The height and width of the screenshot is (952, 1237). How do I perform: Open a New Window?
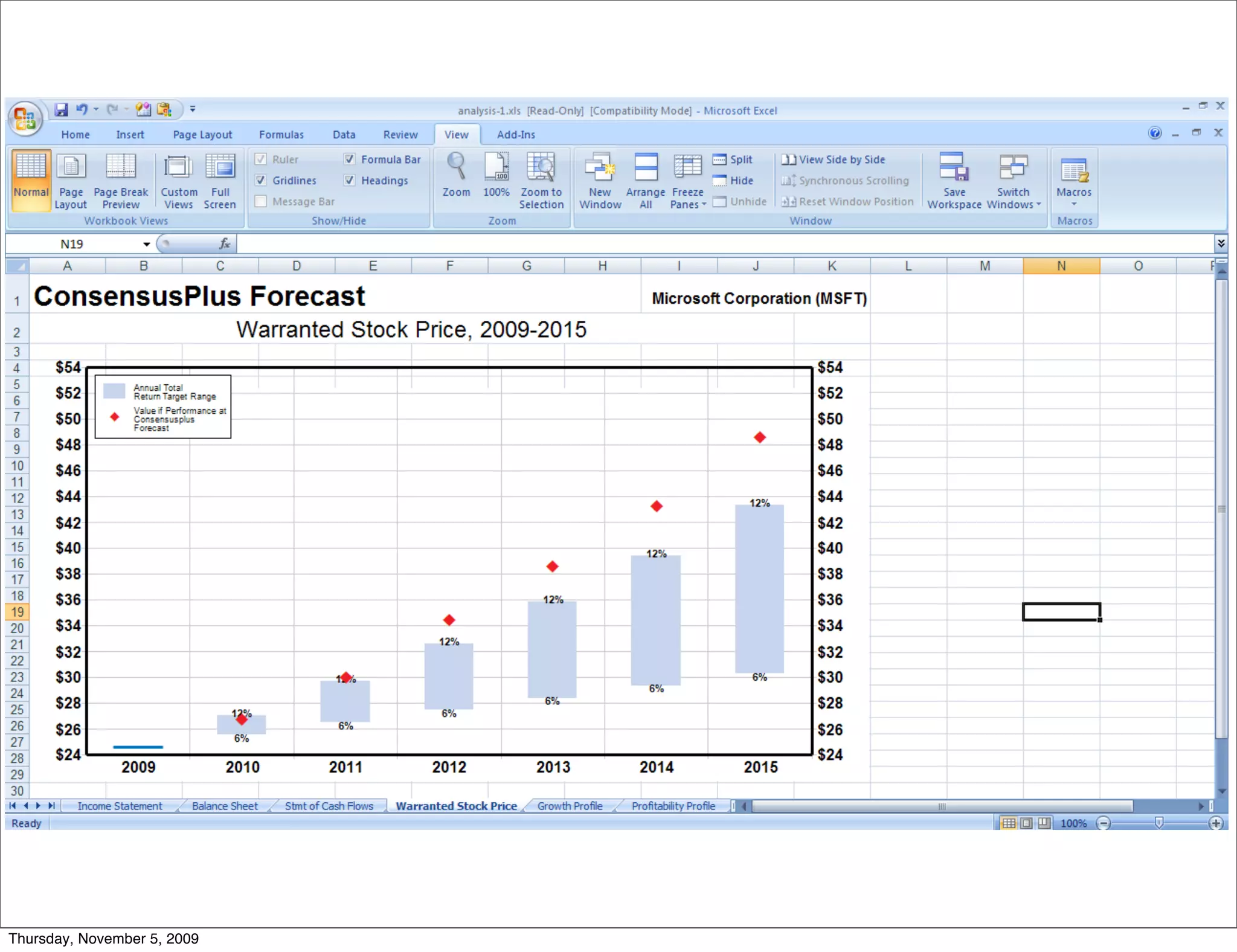point(600,167)
